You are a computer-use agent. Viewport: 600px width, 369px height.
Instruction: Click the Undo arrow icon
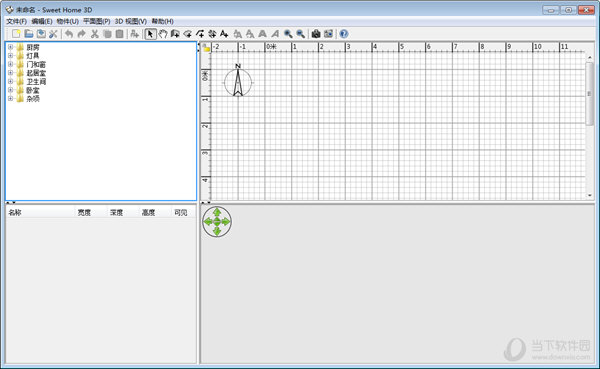tap(69, 34)
